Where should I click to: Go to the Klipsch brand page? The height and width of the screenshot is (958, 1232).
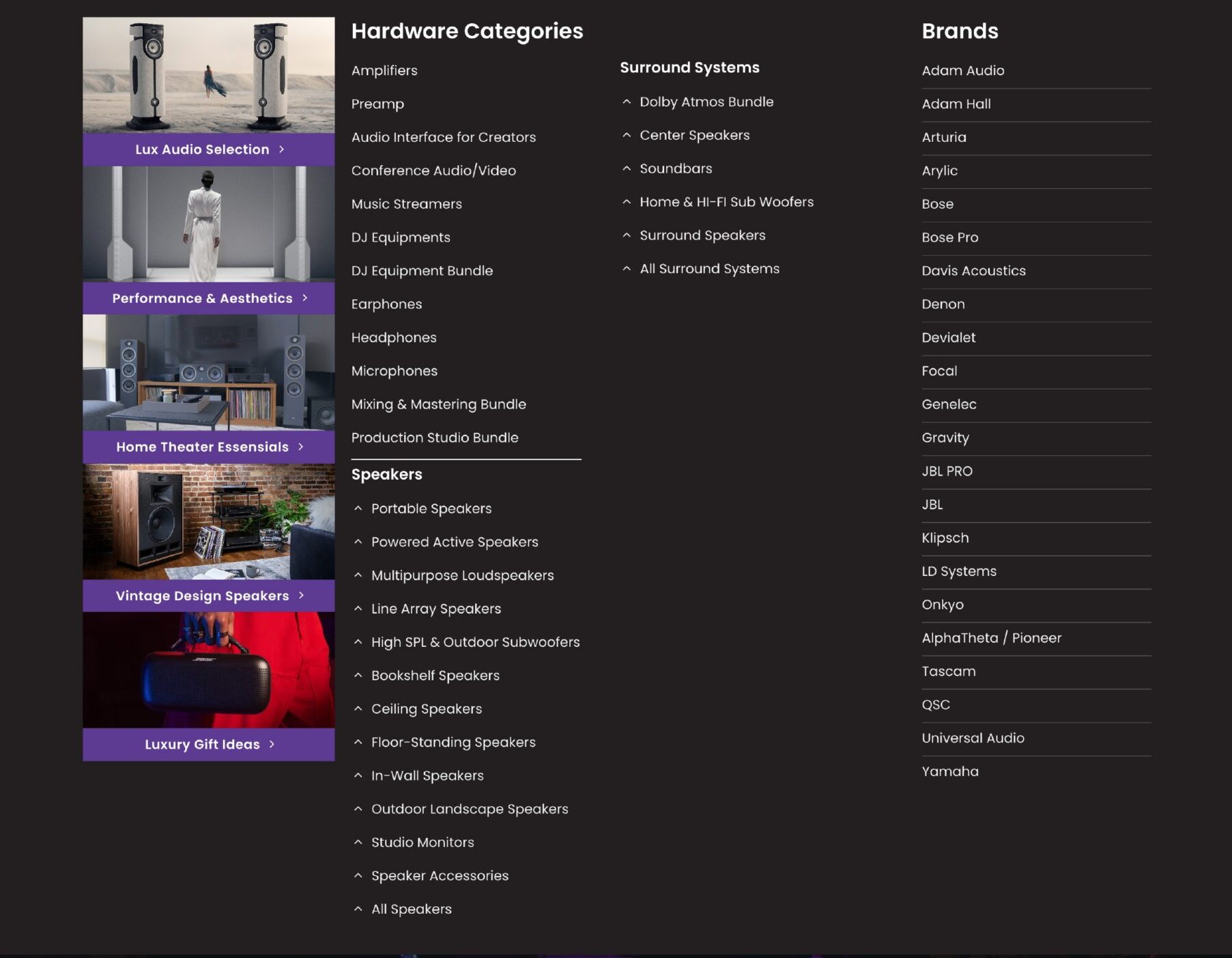pos(945,538)
